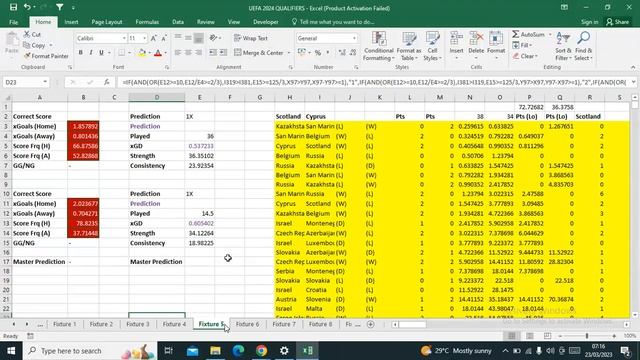Apply center text alignment
The image size is (640, 360).
[x=188, y=53]
